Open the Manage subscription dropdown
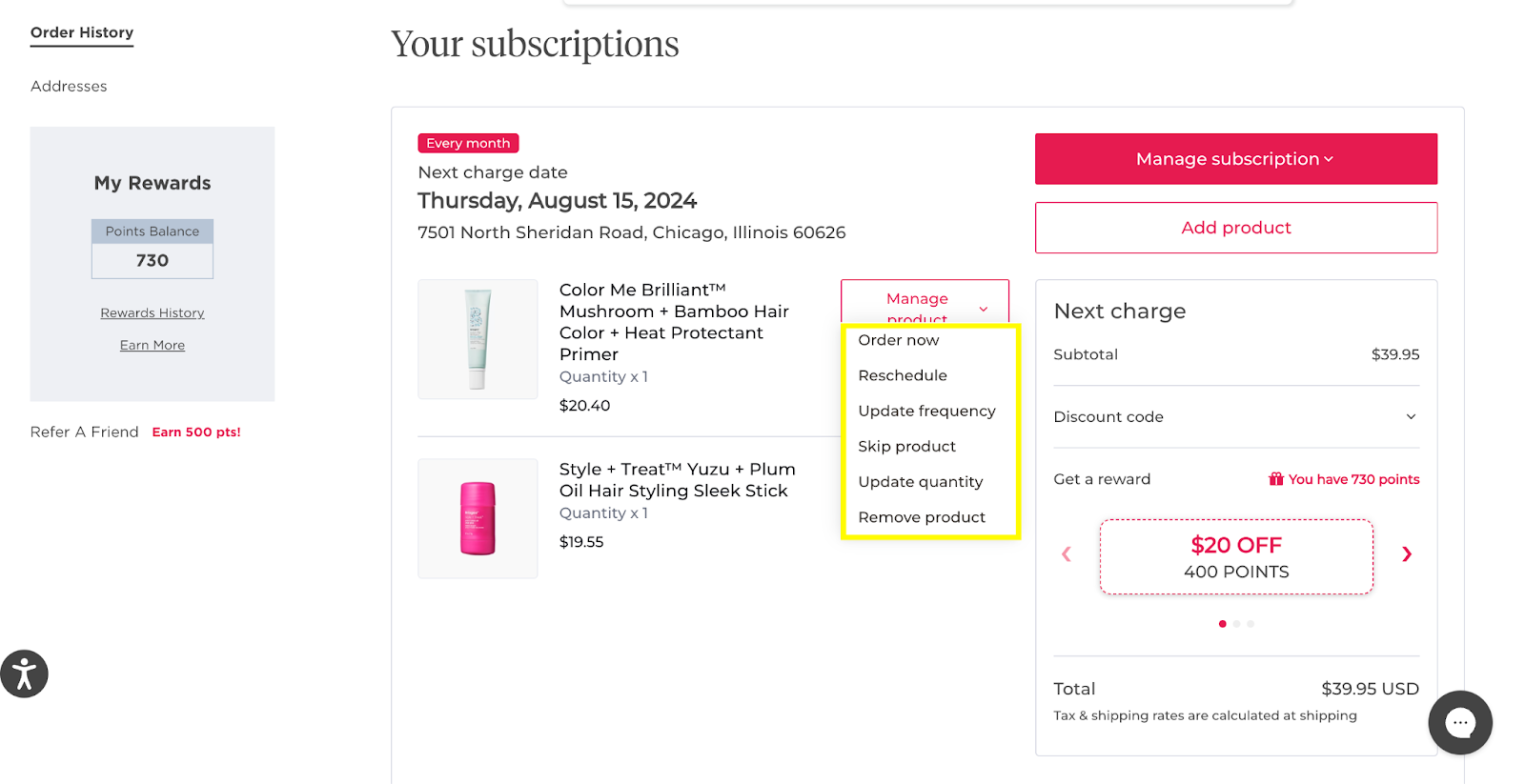 click(1236, 159)
